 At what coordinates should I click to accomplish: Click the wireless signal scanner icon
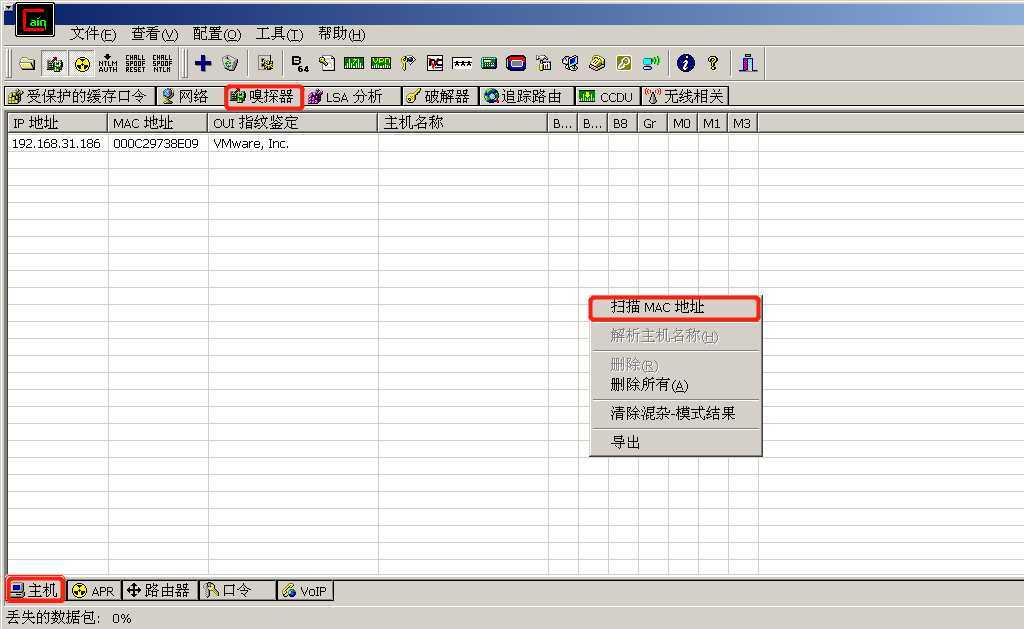[x=651, y=63]
